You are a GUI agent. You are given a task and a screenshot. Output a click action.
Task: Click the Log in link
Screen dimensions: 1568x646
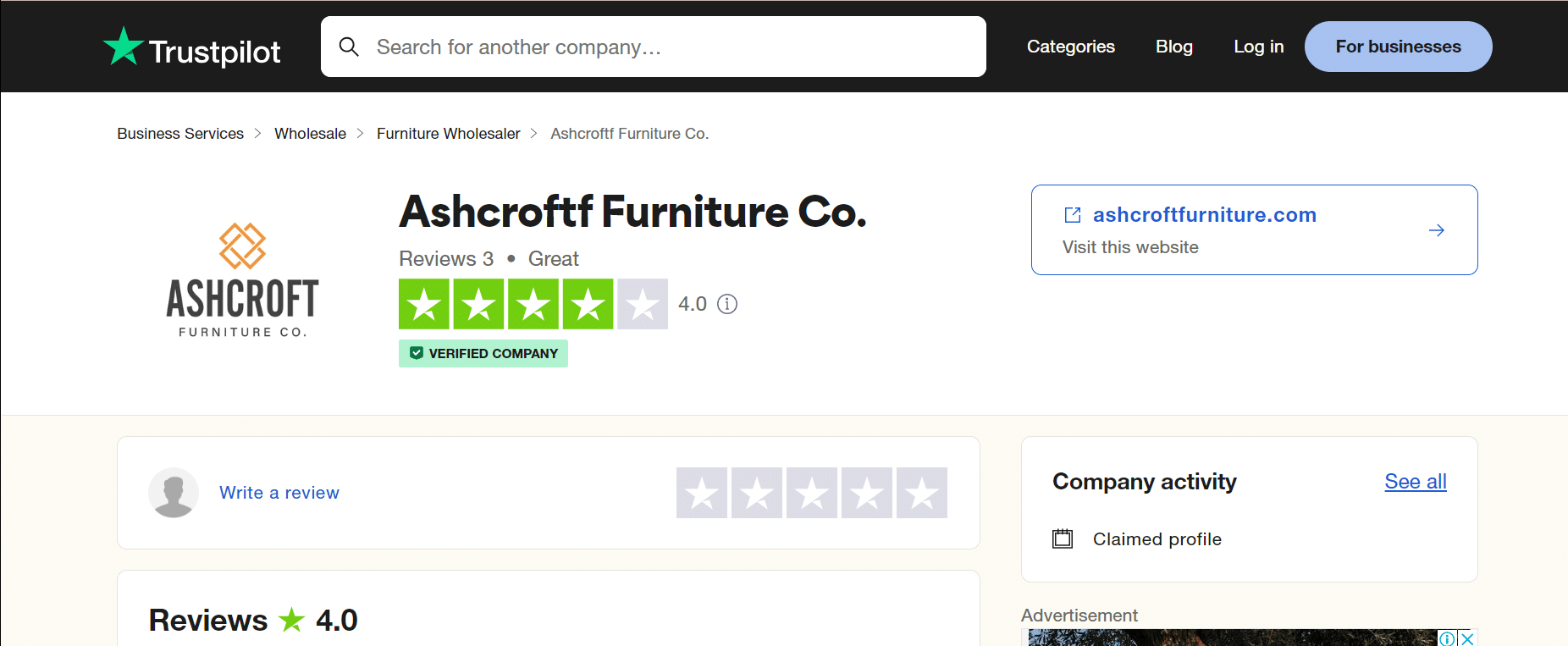click(x=1259, y=47)
